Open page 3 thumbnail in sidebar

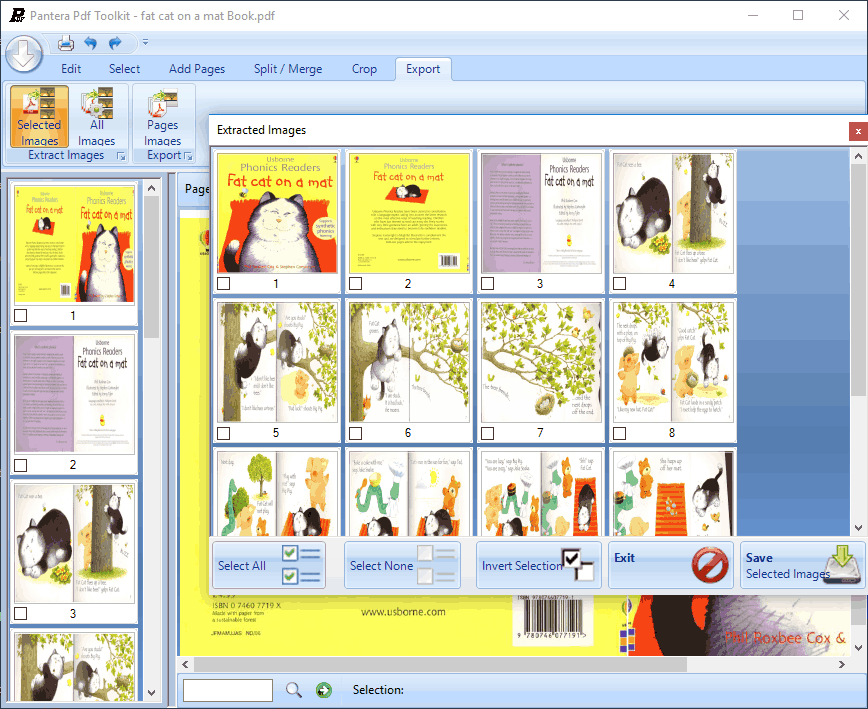click(74, 543)
